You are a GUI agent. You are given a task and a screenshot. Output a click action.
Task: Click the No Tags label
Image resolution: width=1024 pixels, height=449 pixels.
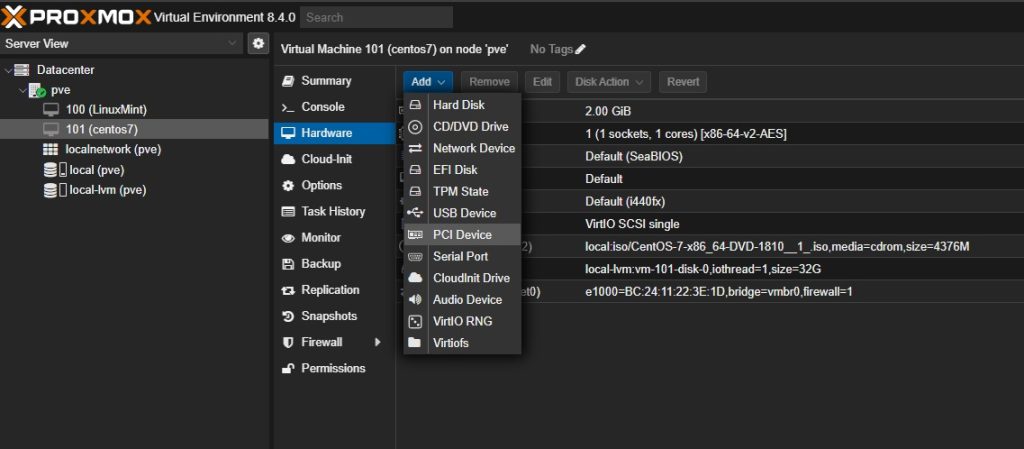coord(551,49)
